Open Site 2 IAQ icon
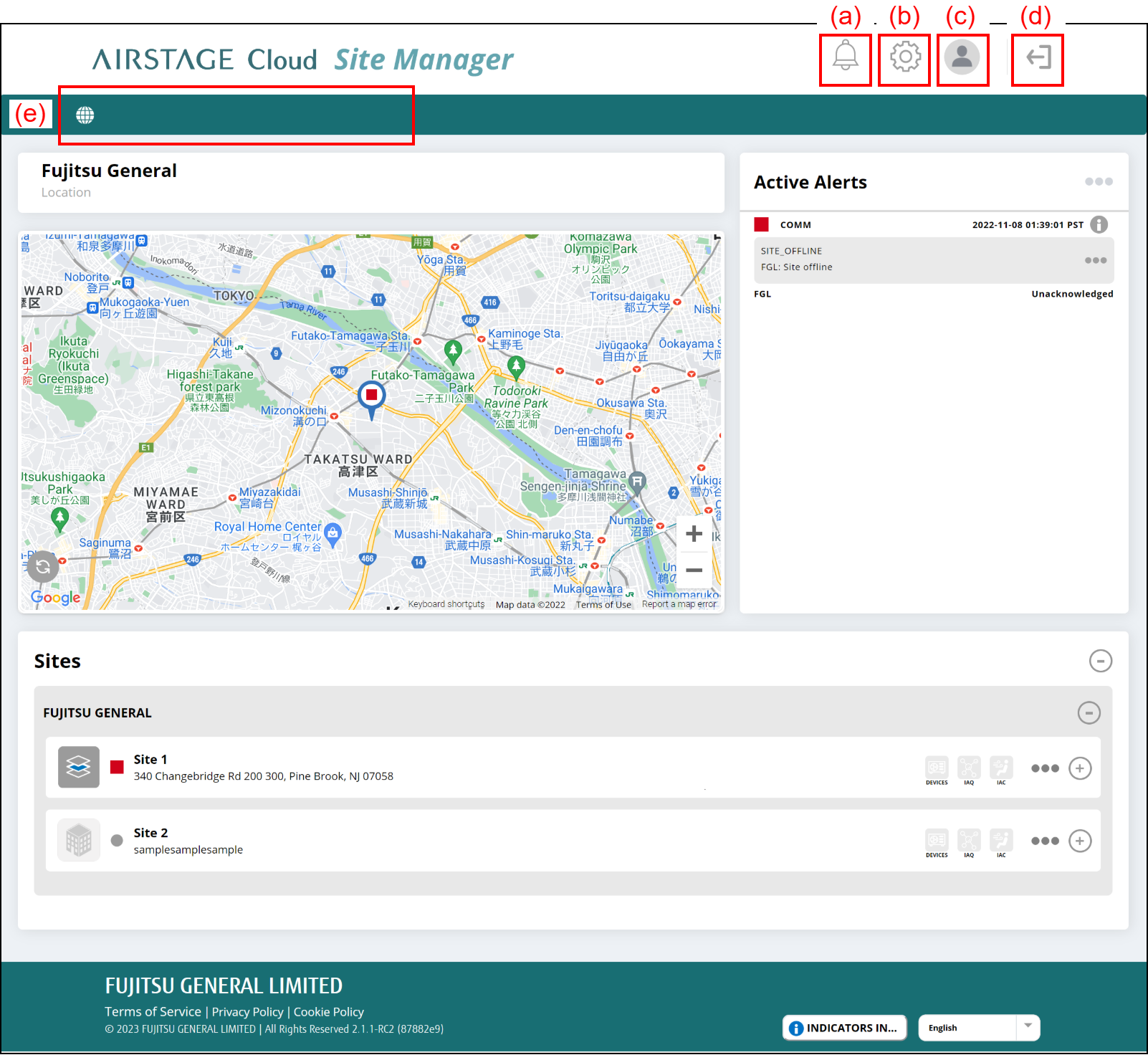The height and width of the screenshot is (1055, 1148). tap(969, 841)
